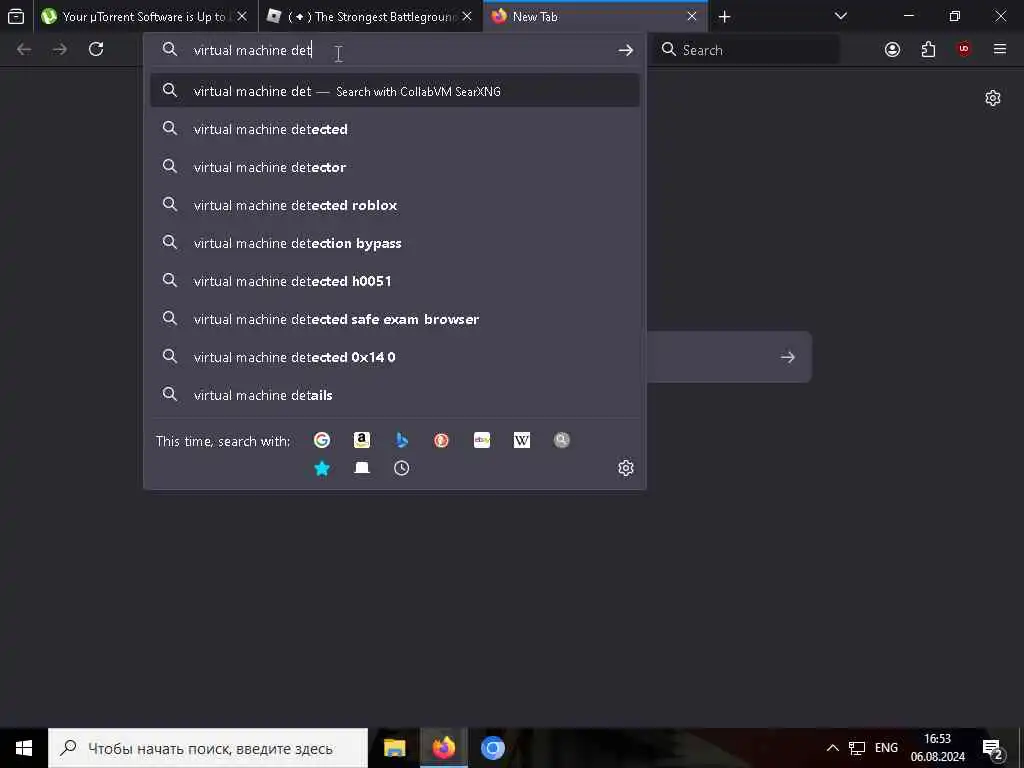This screenshot has height=768, width=1024.
Task: Open search settings gear in dropdown
Action: coord(626,468)
